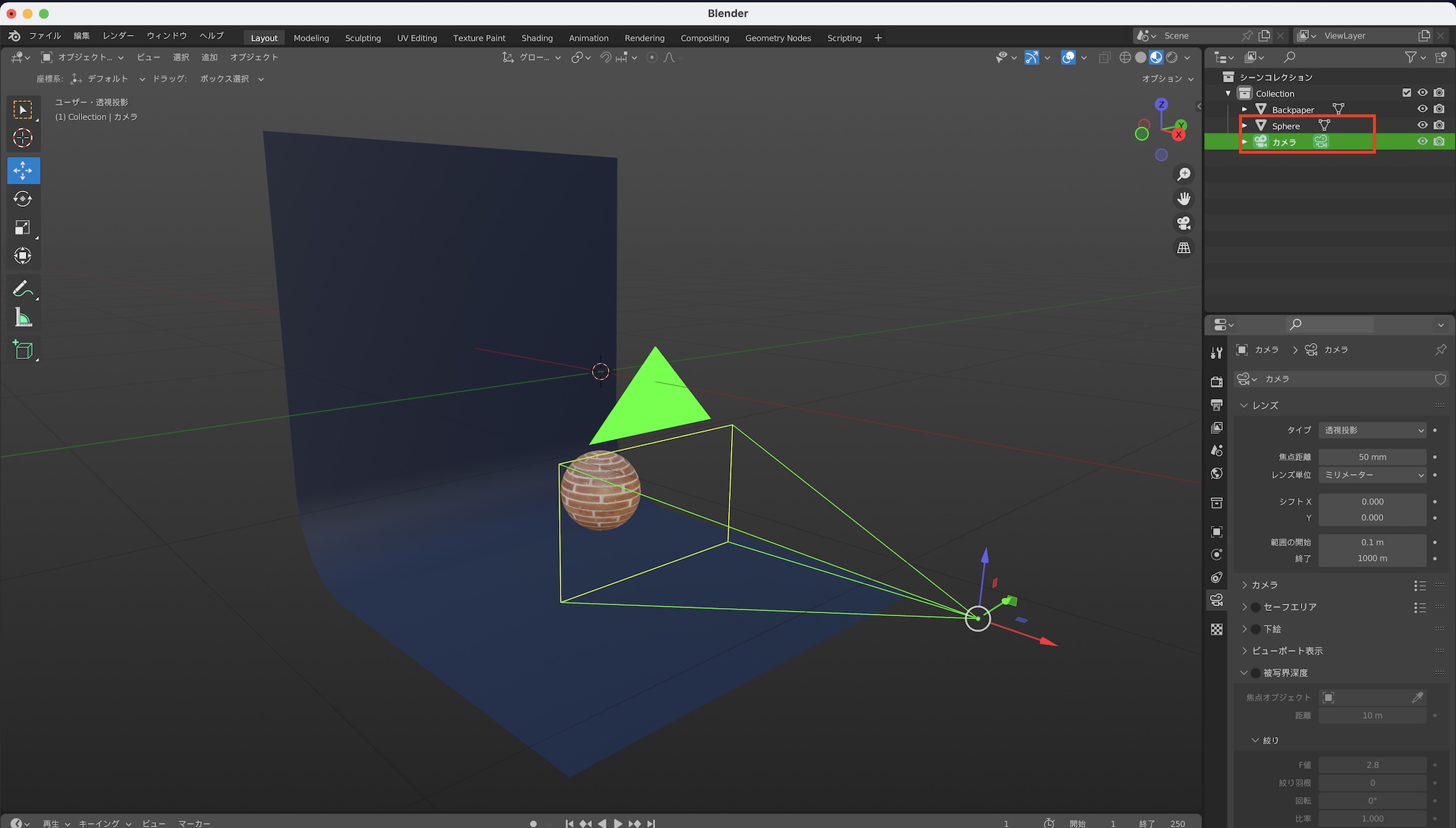
Task: Choose the Annotate pencil tool
Action: [x=23, y=289]
